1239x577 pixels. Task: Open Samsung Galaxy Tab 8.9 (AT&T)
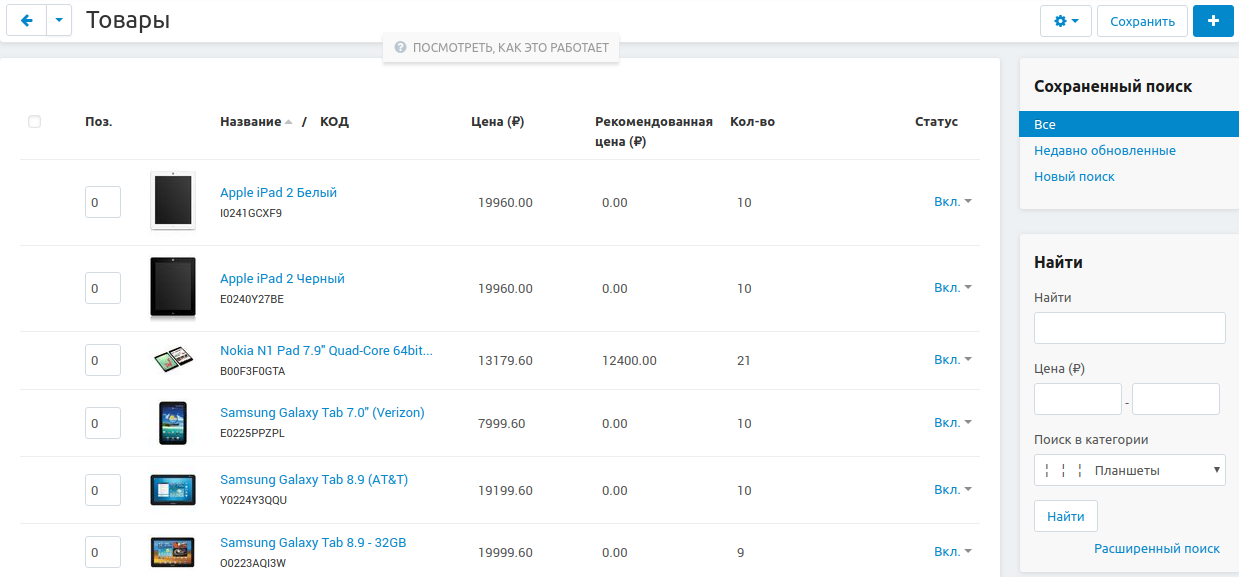point(314,479)
